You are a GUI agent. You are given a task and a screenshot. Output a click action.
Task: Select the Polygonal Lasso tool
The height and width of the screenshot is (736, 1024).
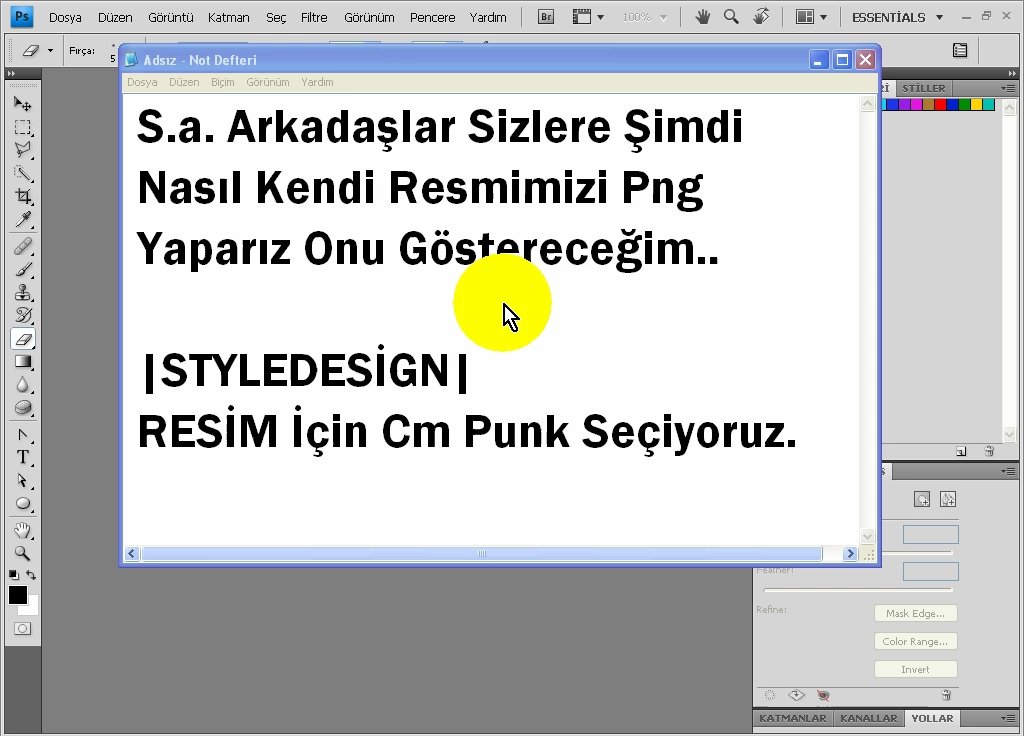pos(23,150)
